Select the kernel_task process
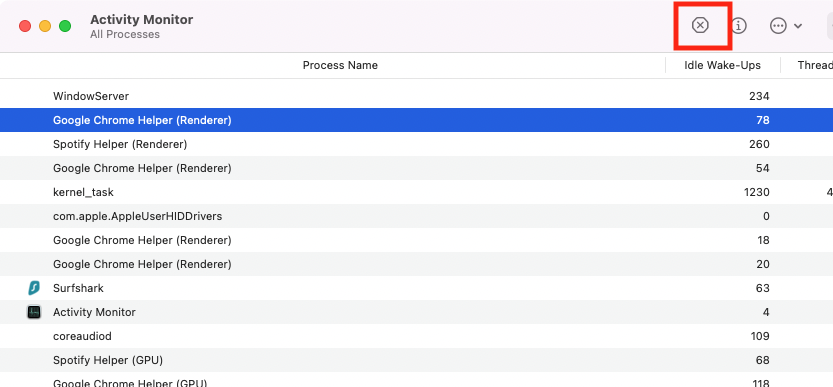This screenshot has height=387, width=833. pyautogui.click(x=416, y=192)
